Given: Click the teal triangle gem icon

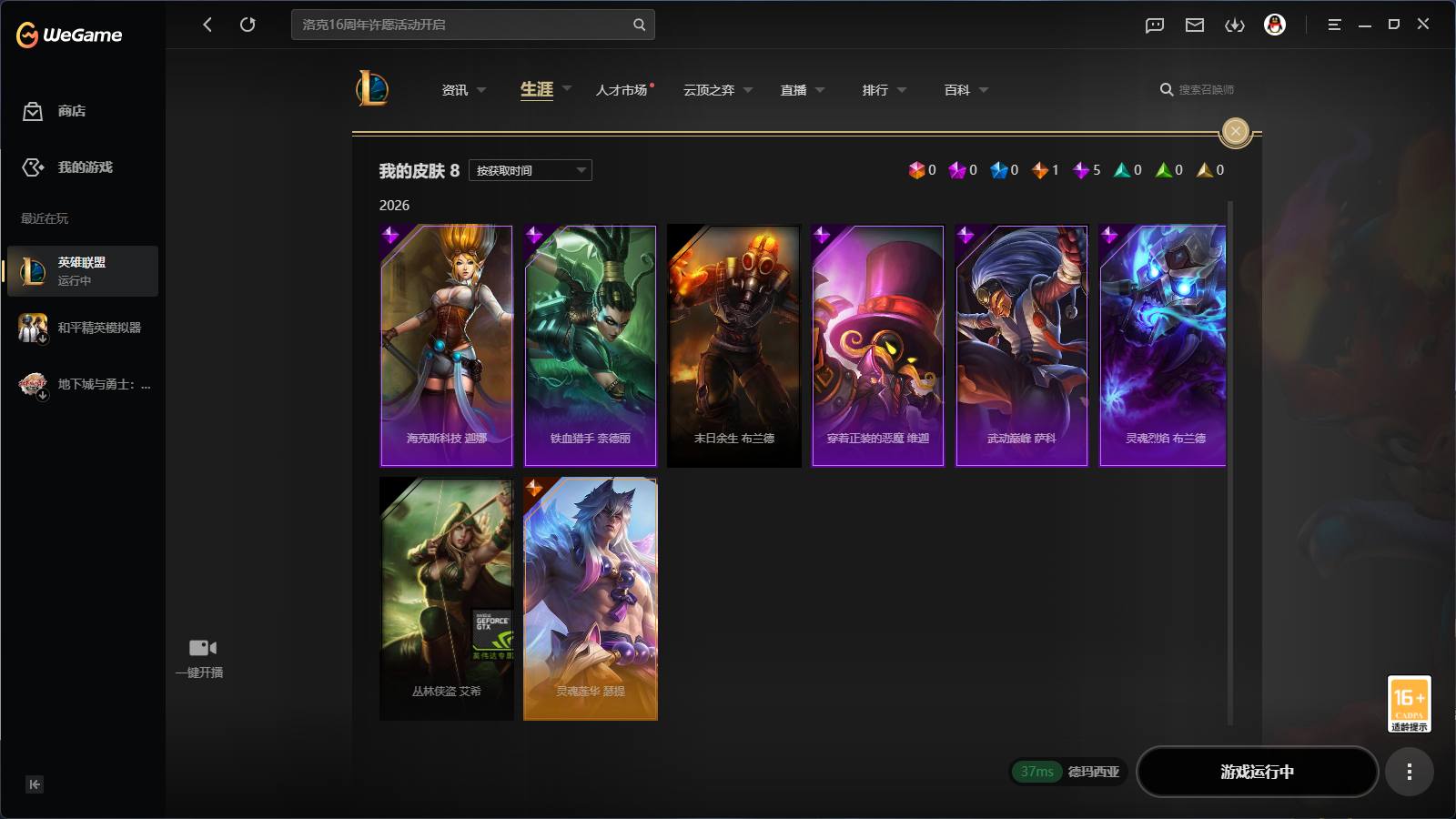Looking at the screenshot, I should click(1122, 170).
